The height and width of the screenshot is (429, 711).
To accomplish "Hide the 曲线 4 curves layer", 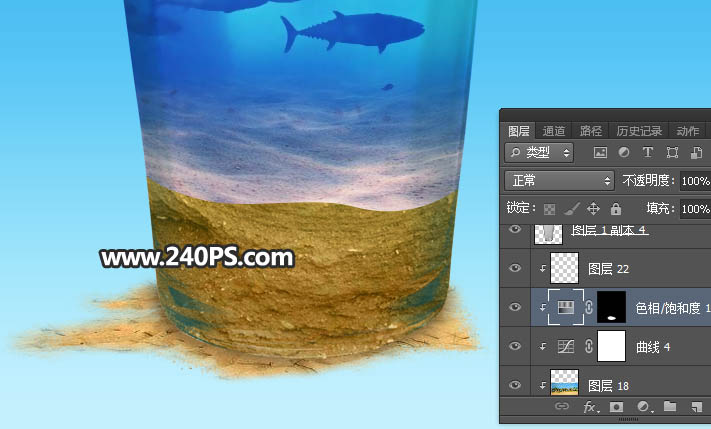I will [515, 346].
